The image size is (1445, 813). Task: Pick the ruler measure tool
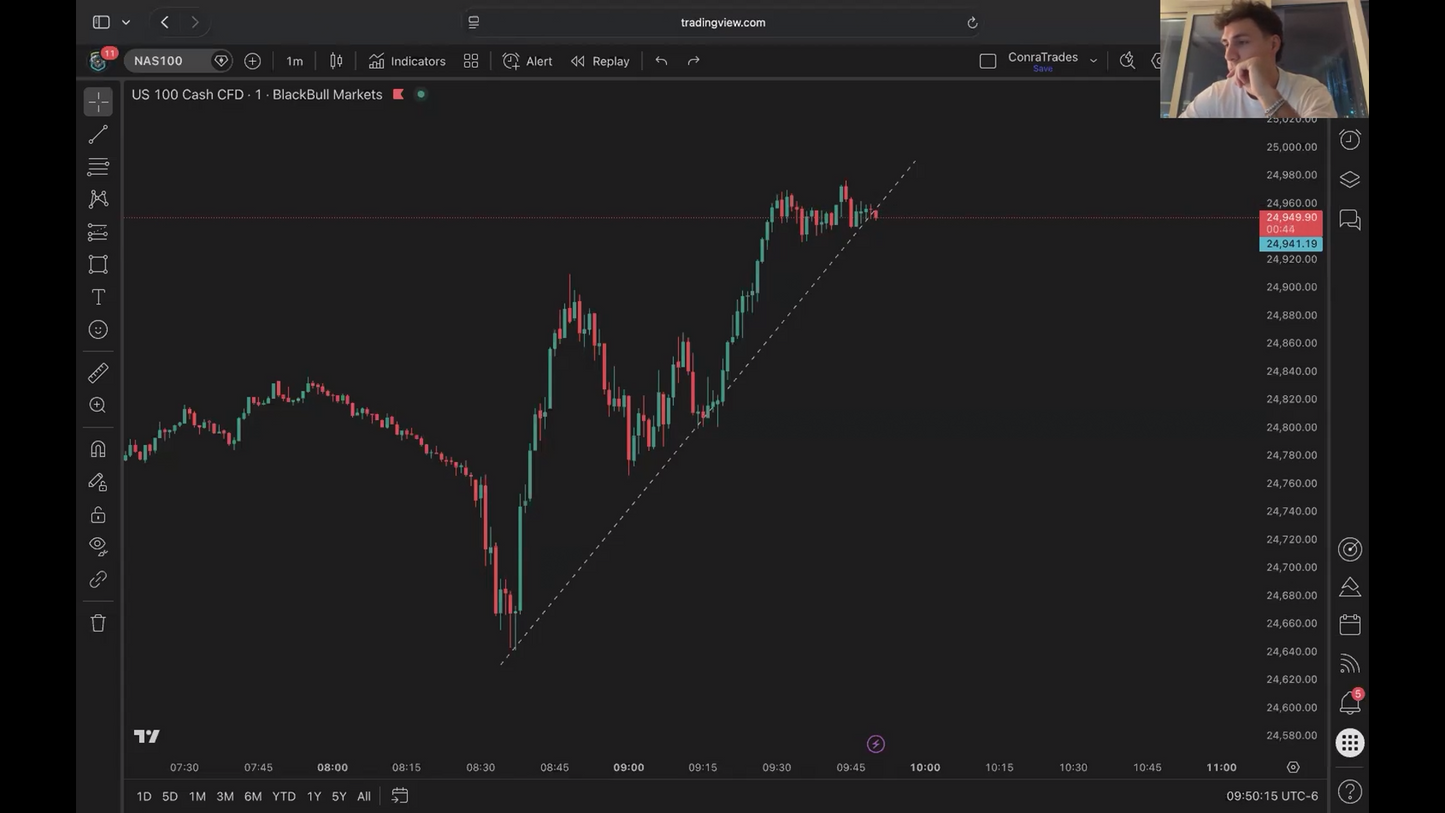(x=98, y=373)
